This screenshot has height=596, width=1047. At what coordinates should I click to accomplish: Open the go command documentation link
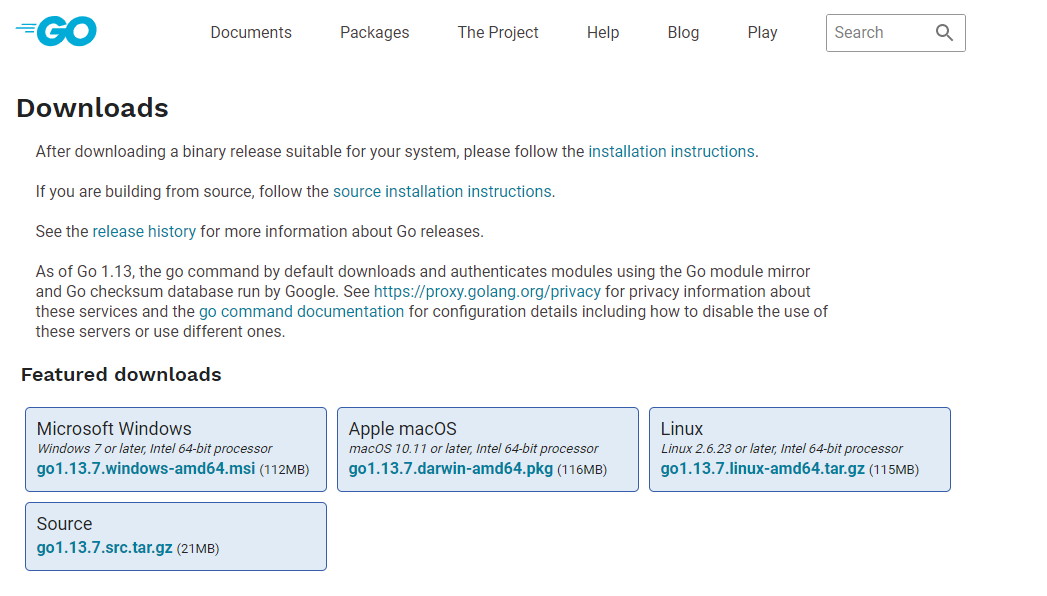(301, 312)
